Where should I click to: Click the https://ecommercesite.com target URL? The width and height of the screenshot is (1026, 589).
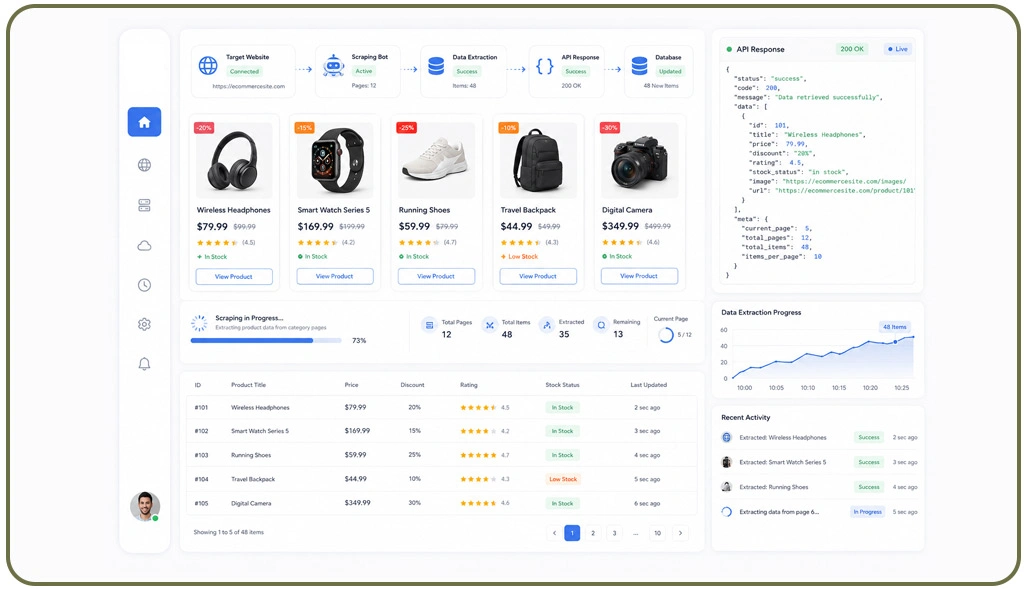tap(249, 86)
